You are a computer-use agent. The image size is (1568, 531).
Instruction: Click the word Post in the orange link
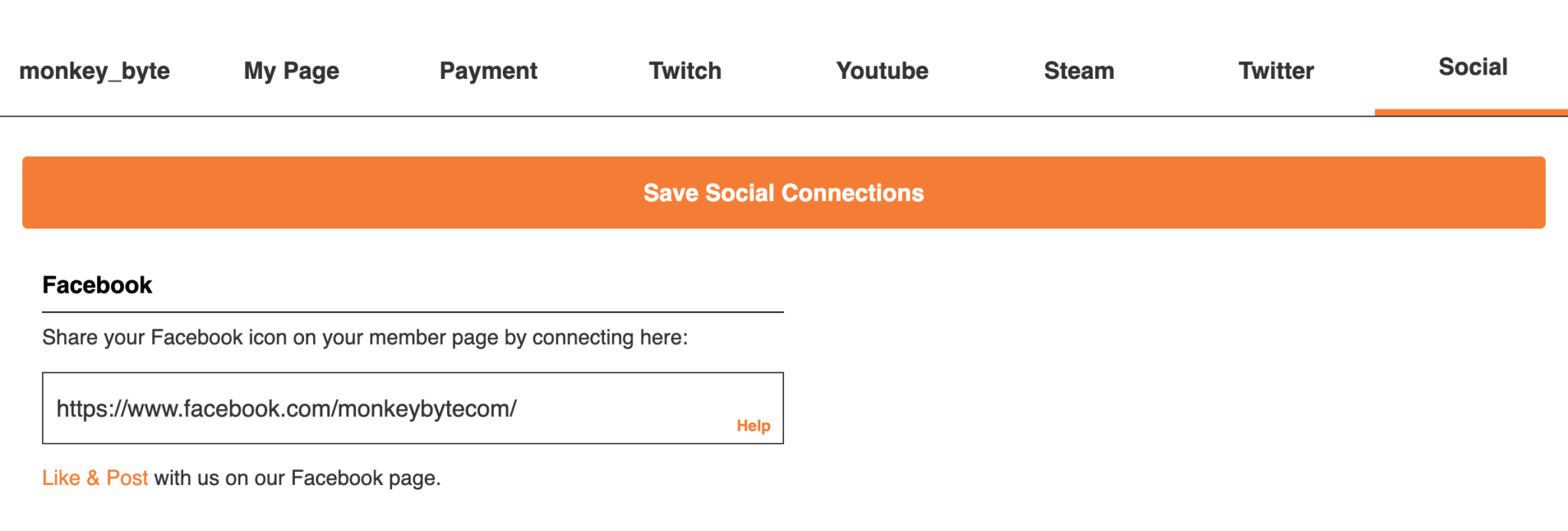click(x=127, y=478)
